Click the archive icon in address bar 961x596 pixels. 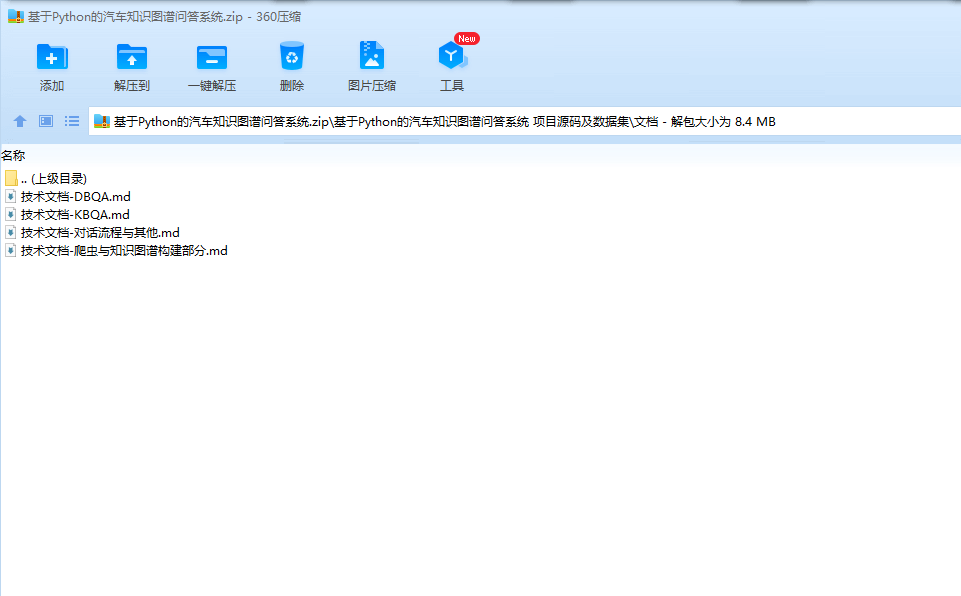102,121
